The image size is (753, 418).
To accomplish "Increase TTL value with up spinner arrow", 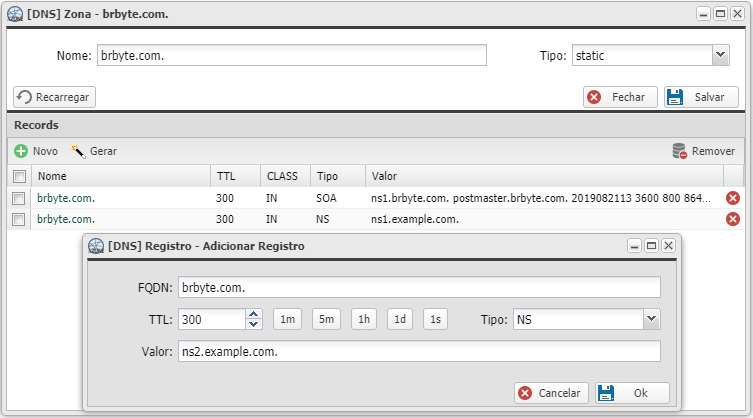I will point(254,314).
